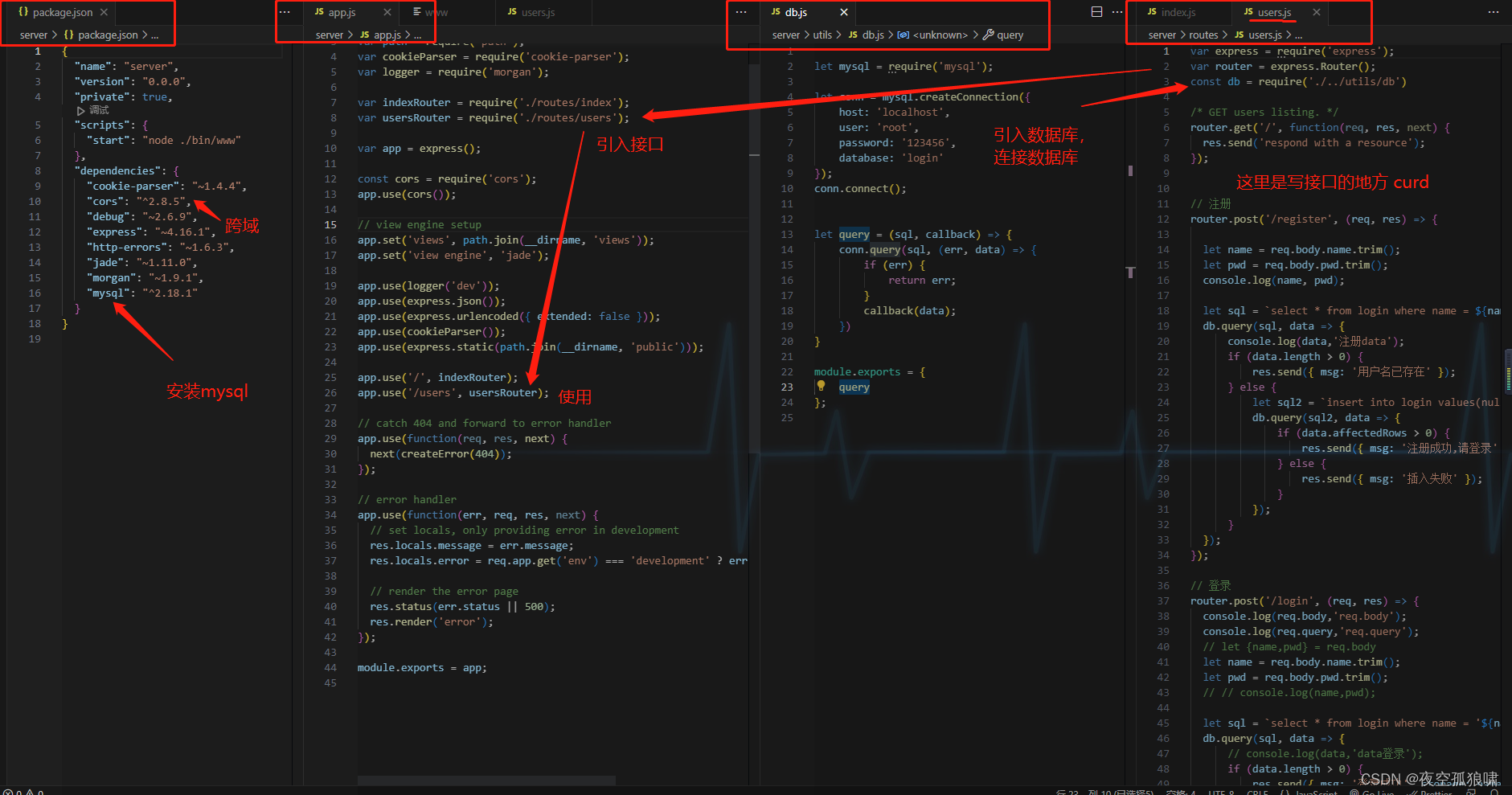
Task: Click 'callback(data);' line in db.js
Action: coord(910,310)
